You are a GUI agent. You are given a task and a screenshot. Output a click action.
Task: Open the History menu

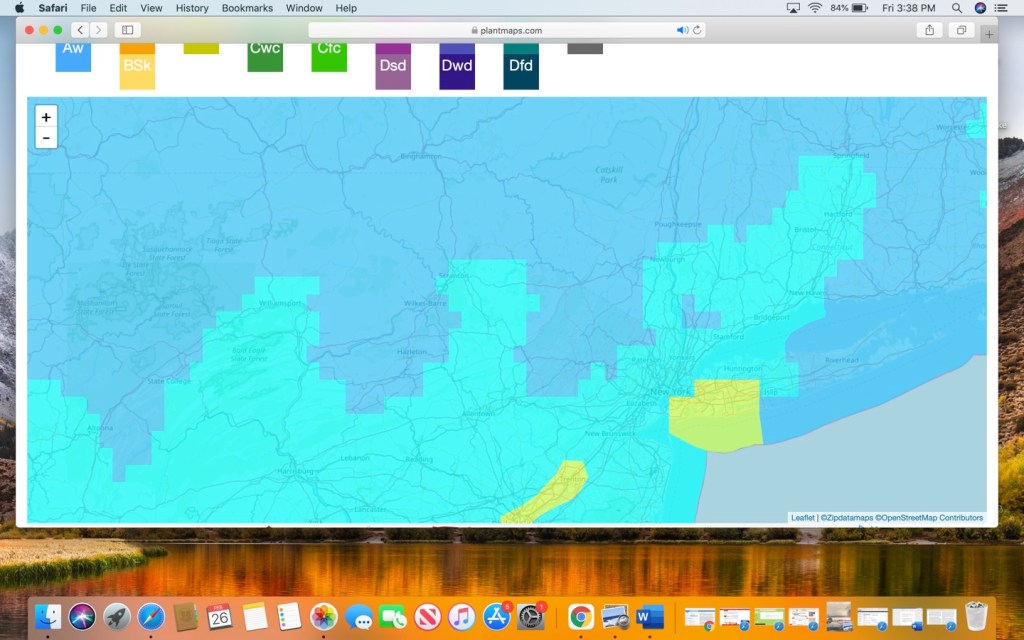click(192, 8)
